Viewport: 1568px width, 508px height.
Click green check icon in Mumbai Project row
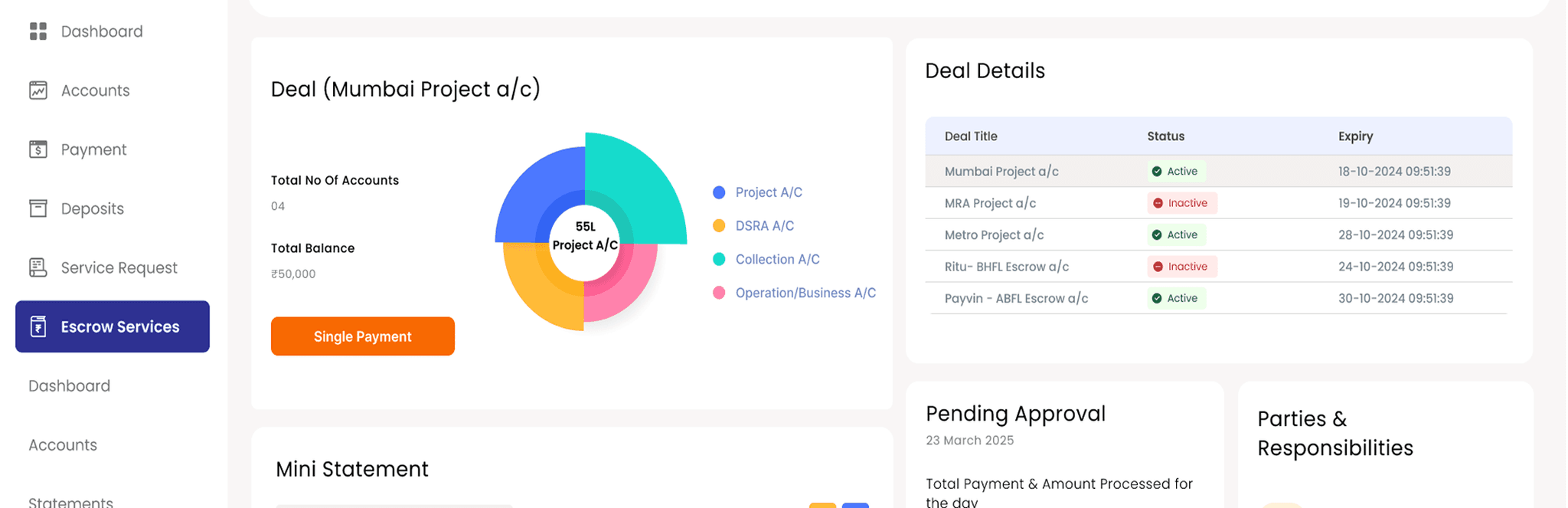[1157, 172]
